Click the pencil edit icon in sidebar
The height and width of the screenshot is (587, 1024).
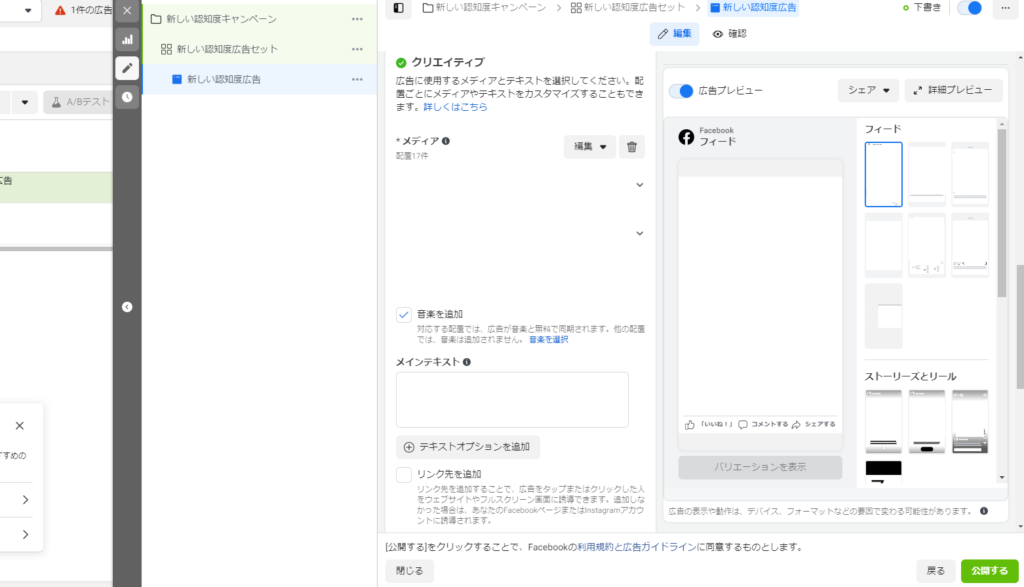point(127,68)
